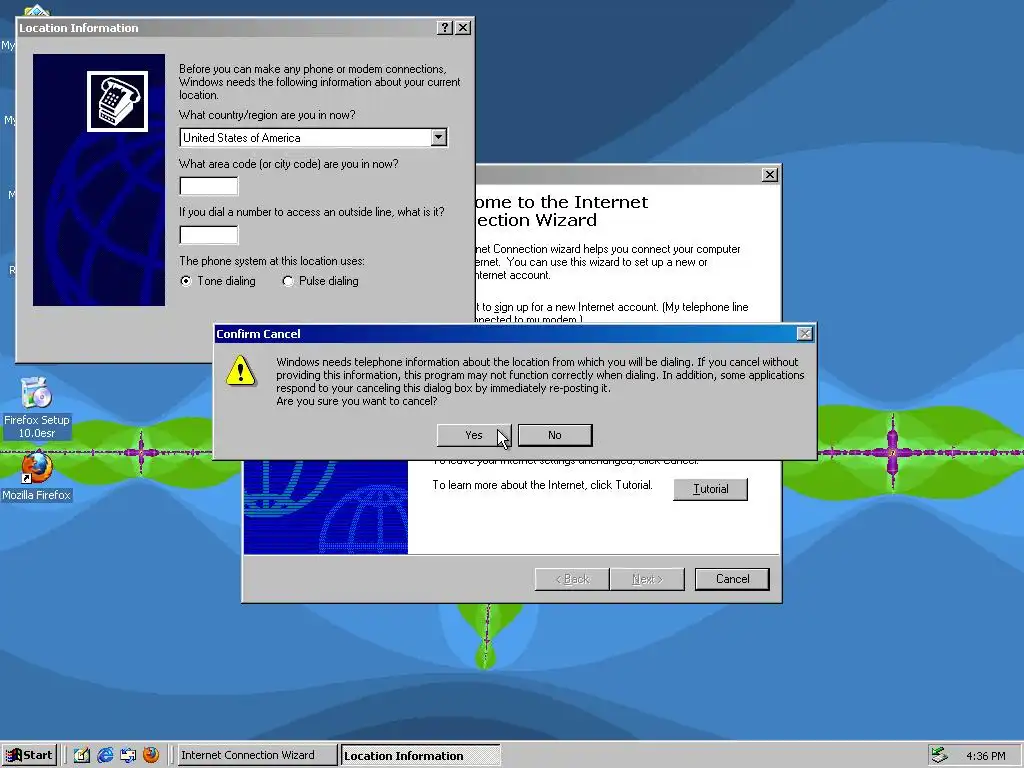
Task: Open the country/region dropdown
Action: click(439, 137)
